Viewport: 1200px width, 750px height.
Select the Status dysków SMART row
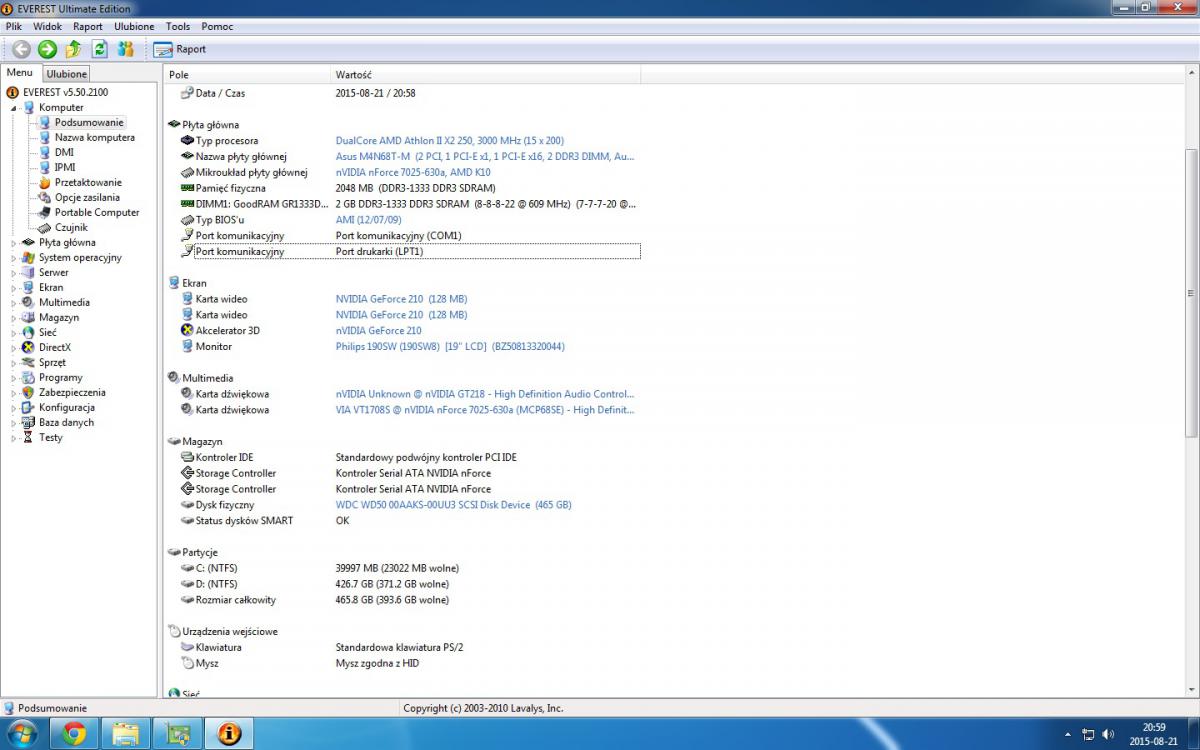coord(410,521)
